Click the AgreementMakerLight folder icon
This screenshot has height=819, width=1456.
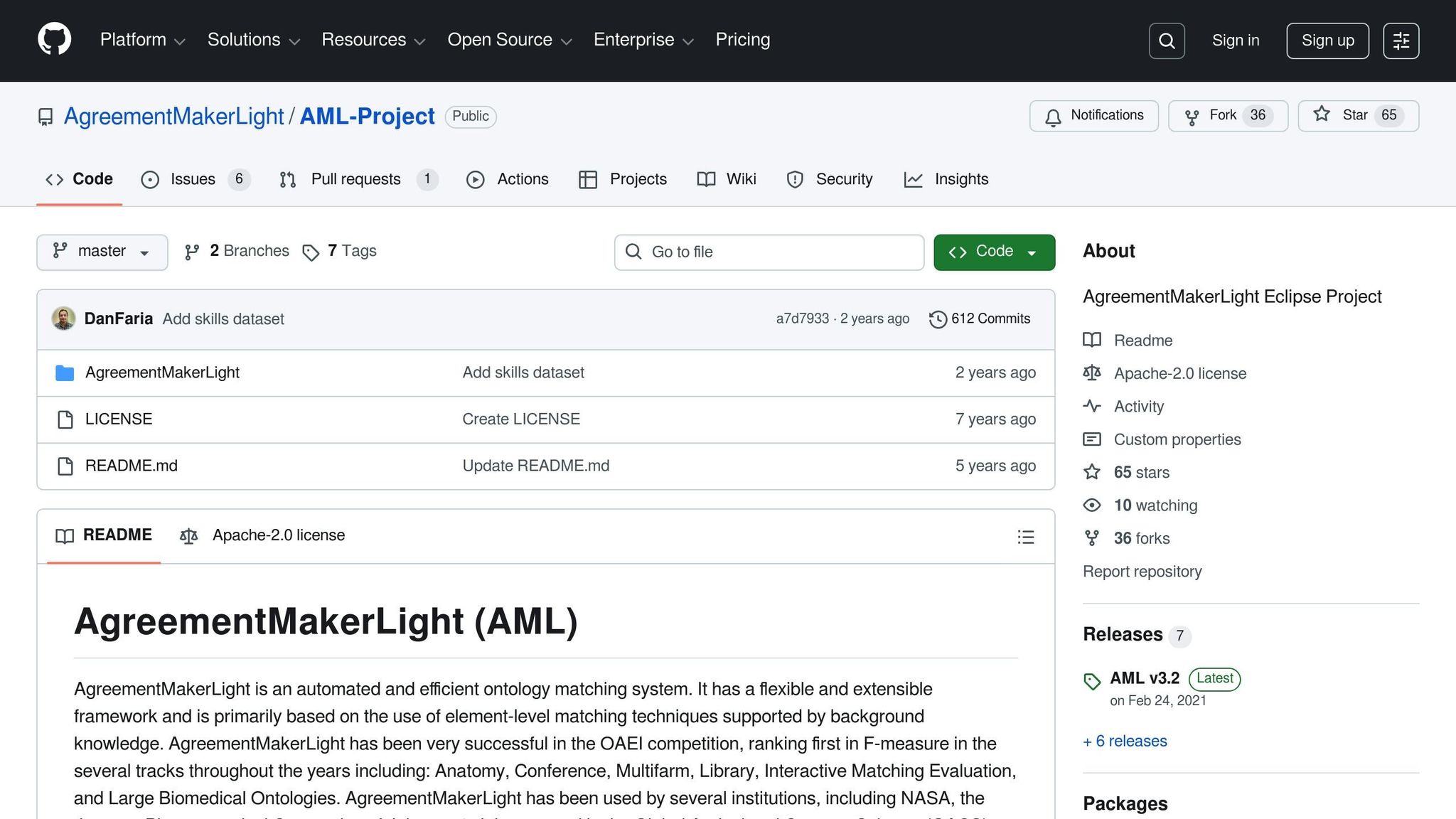pos(64,372)
